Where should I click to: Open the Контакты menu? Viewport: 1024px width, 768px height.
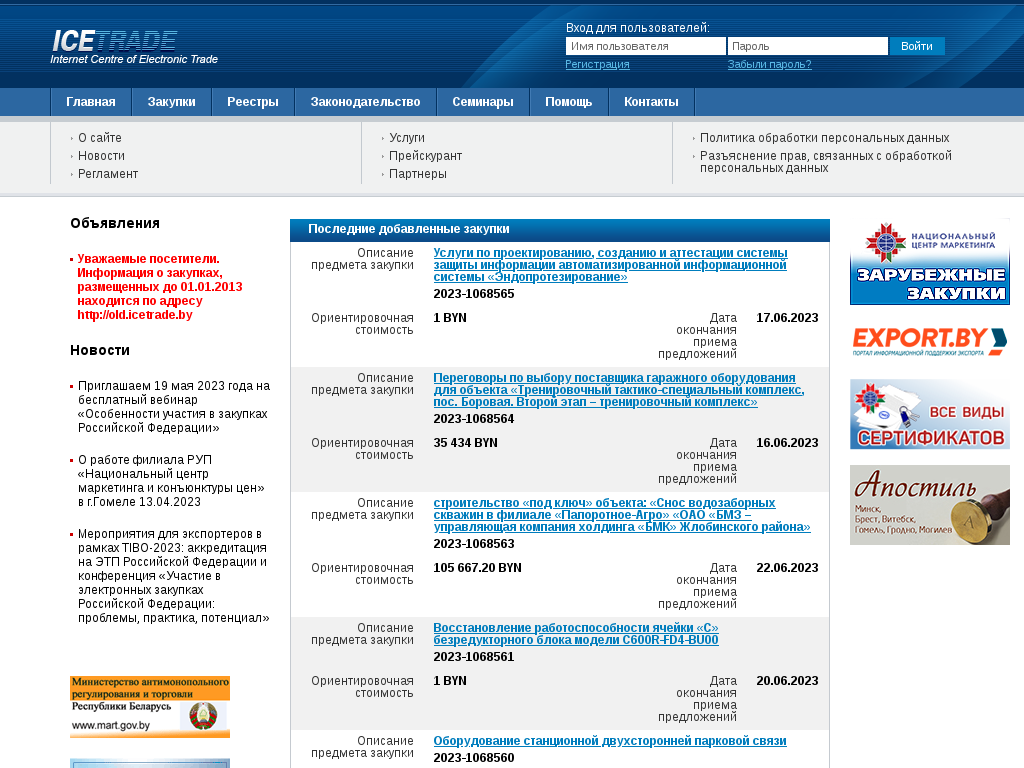coord(651,102)
